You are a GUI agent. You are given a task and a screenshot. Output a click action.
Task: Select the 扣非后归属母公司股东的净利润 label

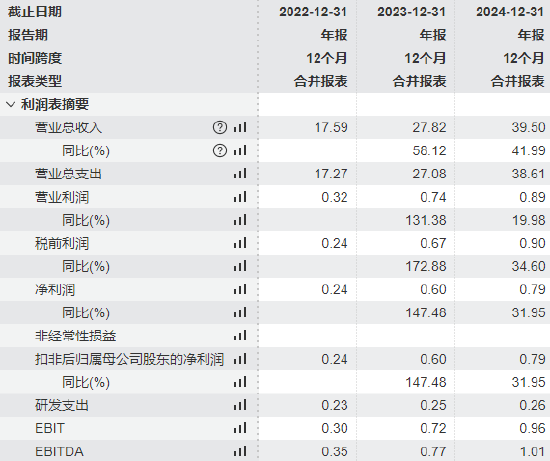pyautogui.click(x=129, y=359)
